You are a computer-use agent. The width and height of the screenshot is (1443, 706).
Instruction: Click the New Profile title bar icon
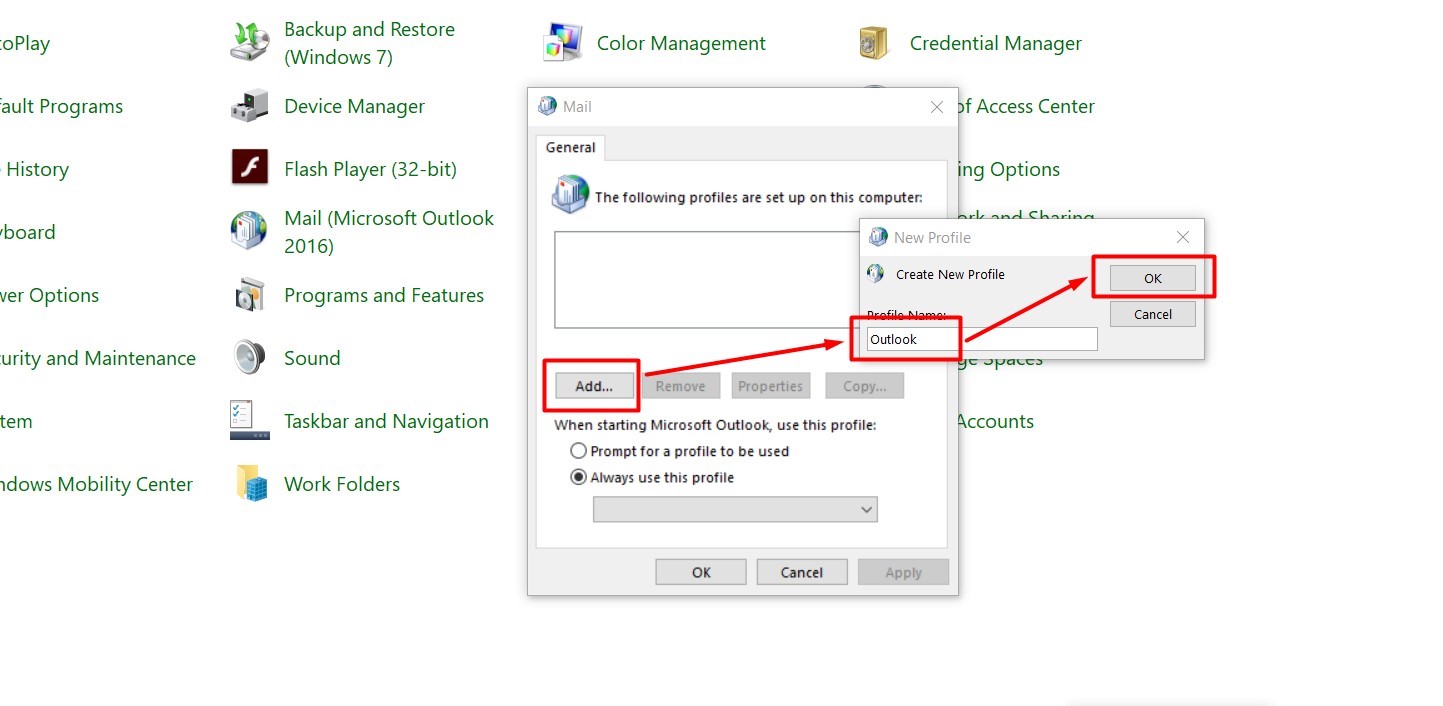click(879, 237)
